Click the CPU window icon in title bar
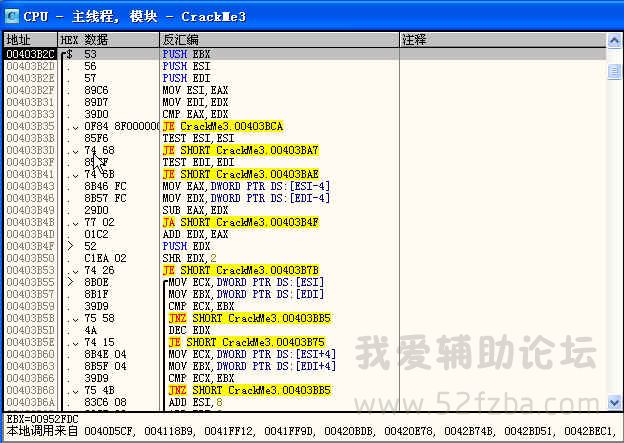624x443 pixels. pos(11,16)
